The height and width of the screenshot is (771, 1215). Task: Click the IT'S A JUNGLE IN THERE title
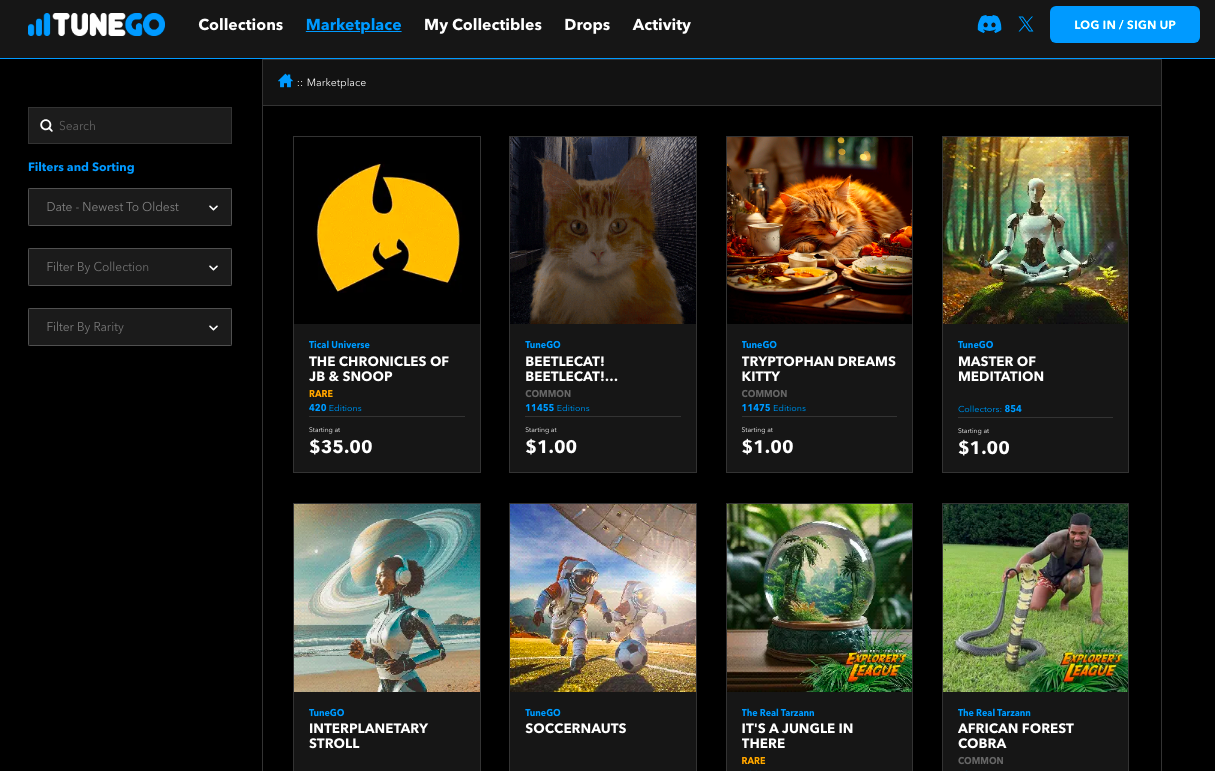click(797, 736)
